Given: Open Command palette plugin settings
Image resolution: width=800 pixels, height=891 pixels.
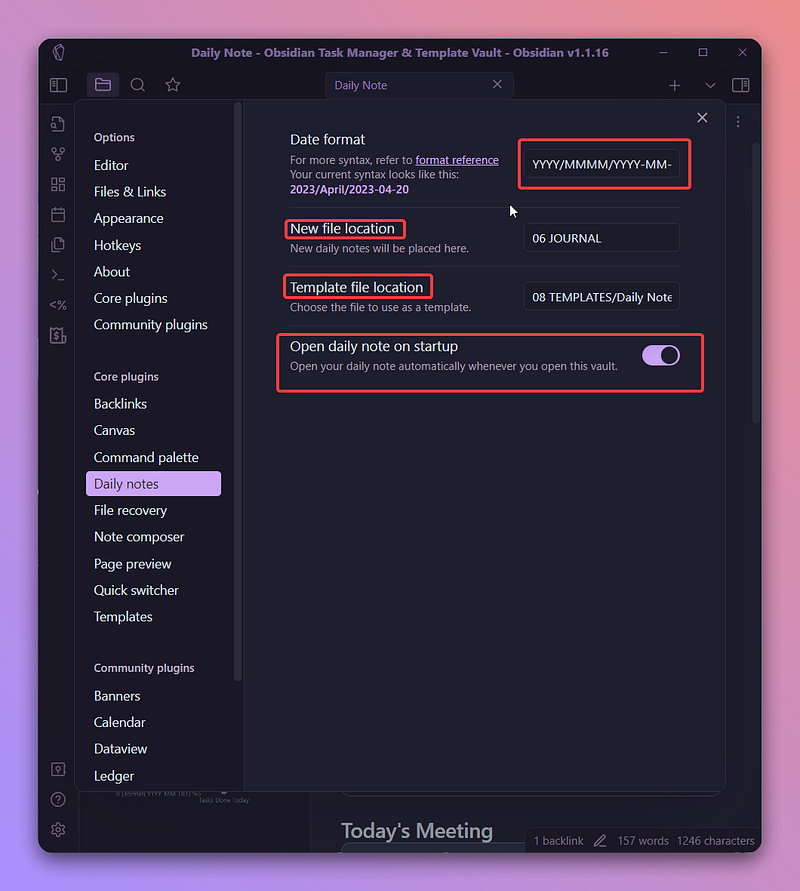Looking at the screenshot, I should pyautogui.click(x=146, y=457).
